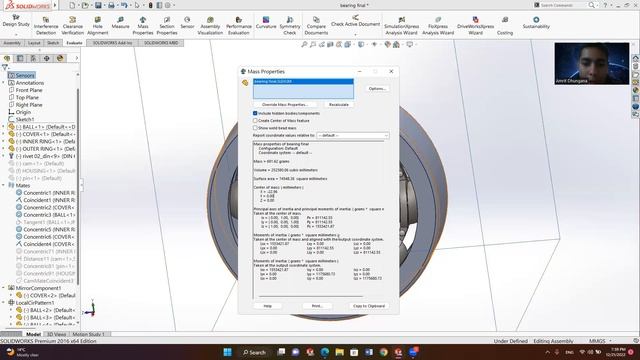This screenshot has width=640, height=360.
Task: Click the taskbar Search box
Action: (254, 352)
